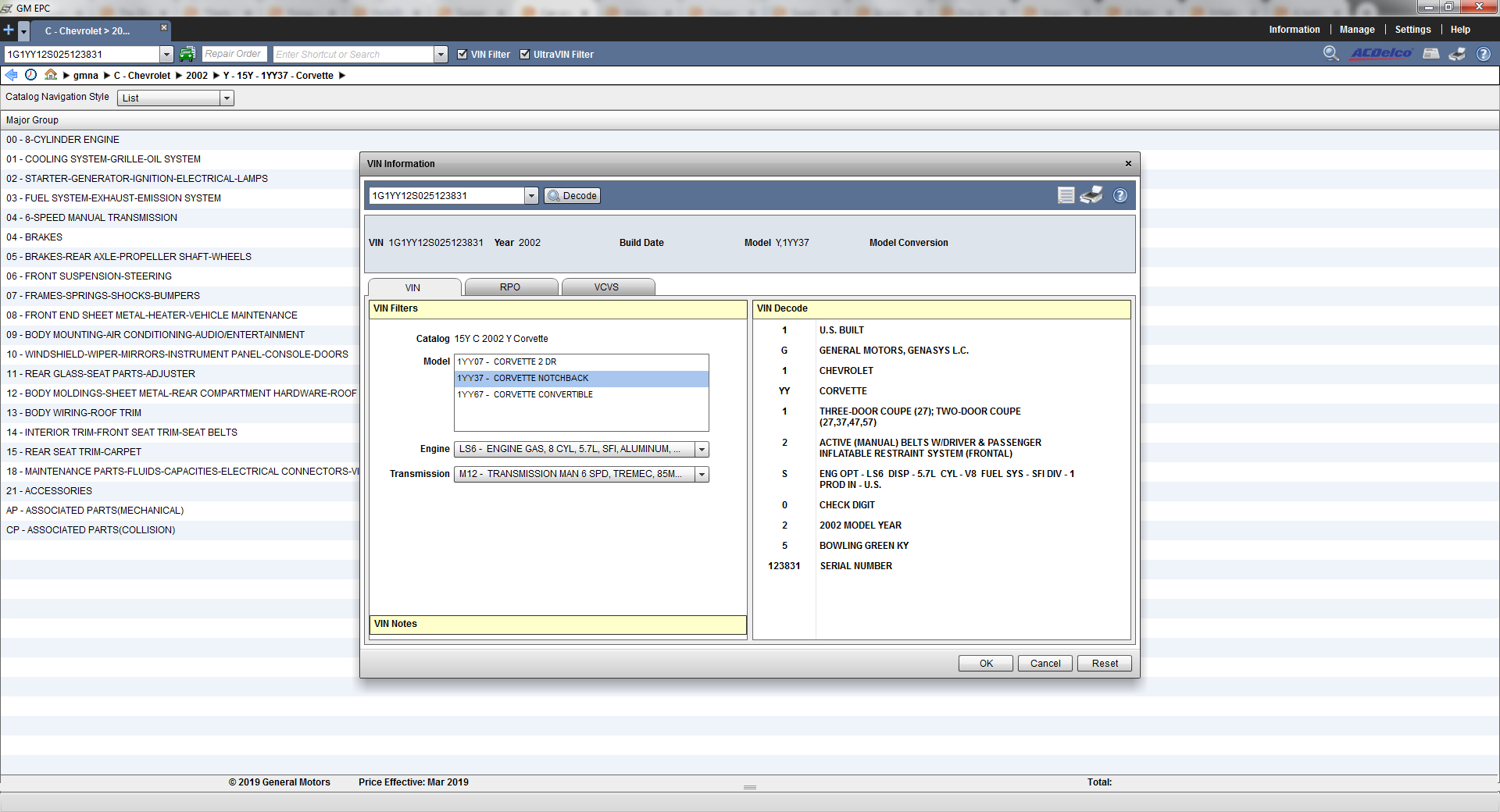
Task: Click into the Repair Order field
Action: pyautogui.click(x=234, y=55)
